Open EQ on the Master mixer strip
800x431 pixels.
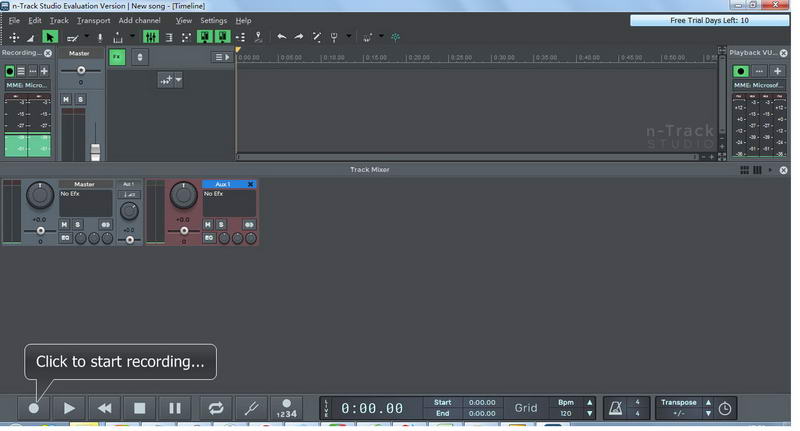point(65,238)
